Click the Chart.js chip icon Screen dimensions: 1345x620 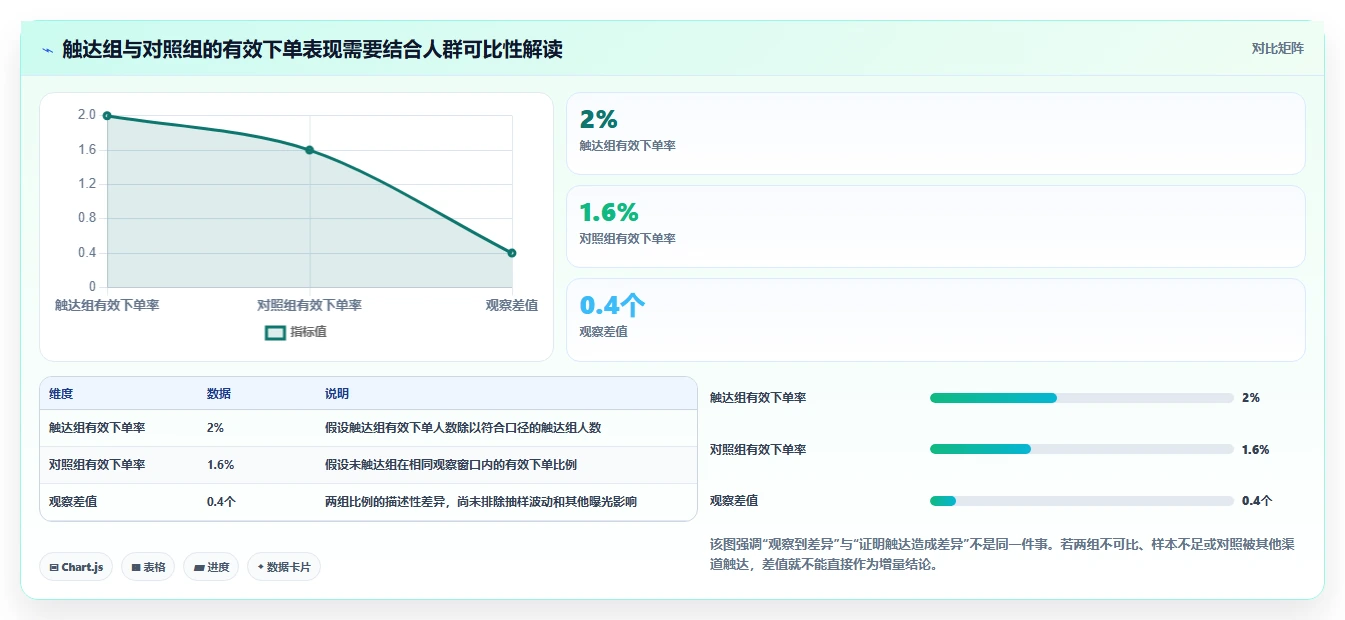[54, 568]
